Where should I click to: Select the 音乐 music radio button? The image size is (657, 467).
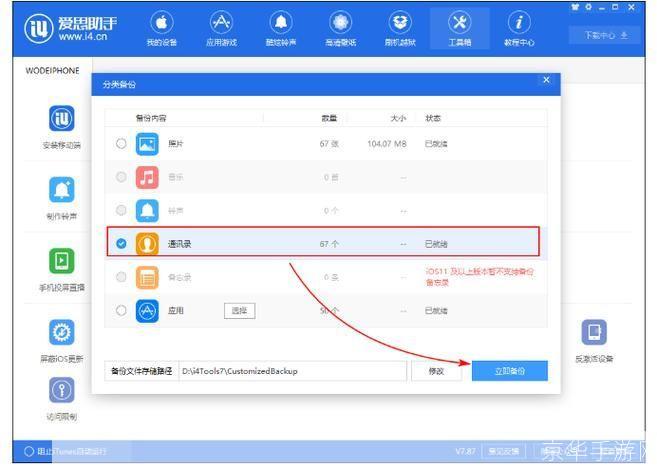[x=121, y=177]
